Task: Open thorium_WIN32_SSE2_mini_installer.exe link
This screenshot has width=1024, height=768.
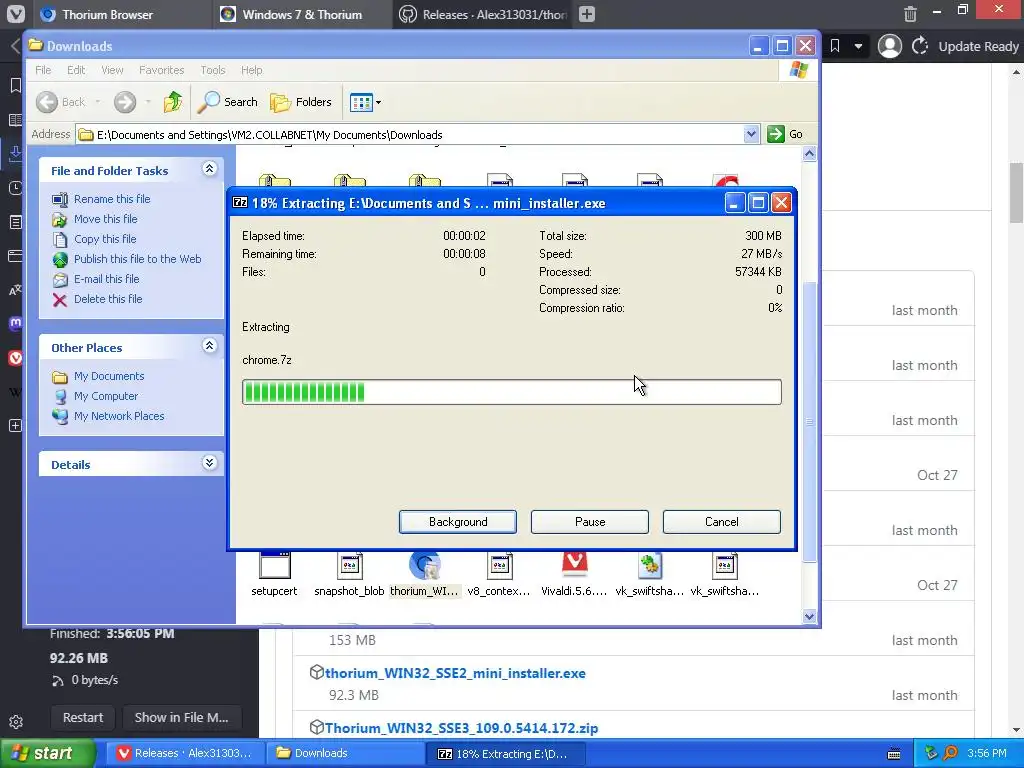Action: 455,673
